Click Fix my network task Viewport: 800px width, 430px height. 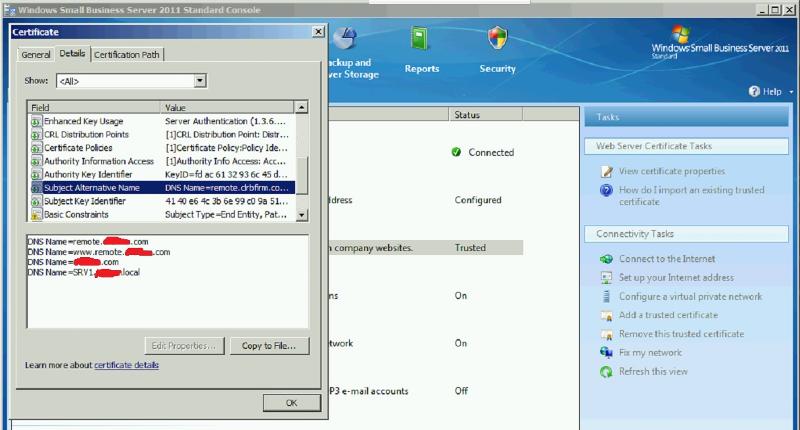click(x=651, y=352)
